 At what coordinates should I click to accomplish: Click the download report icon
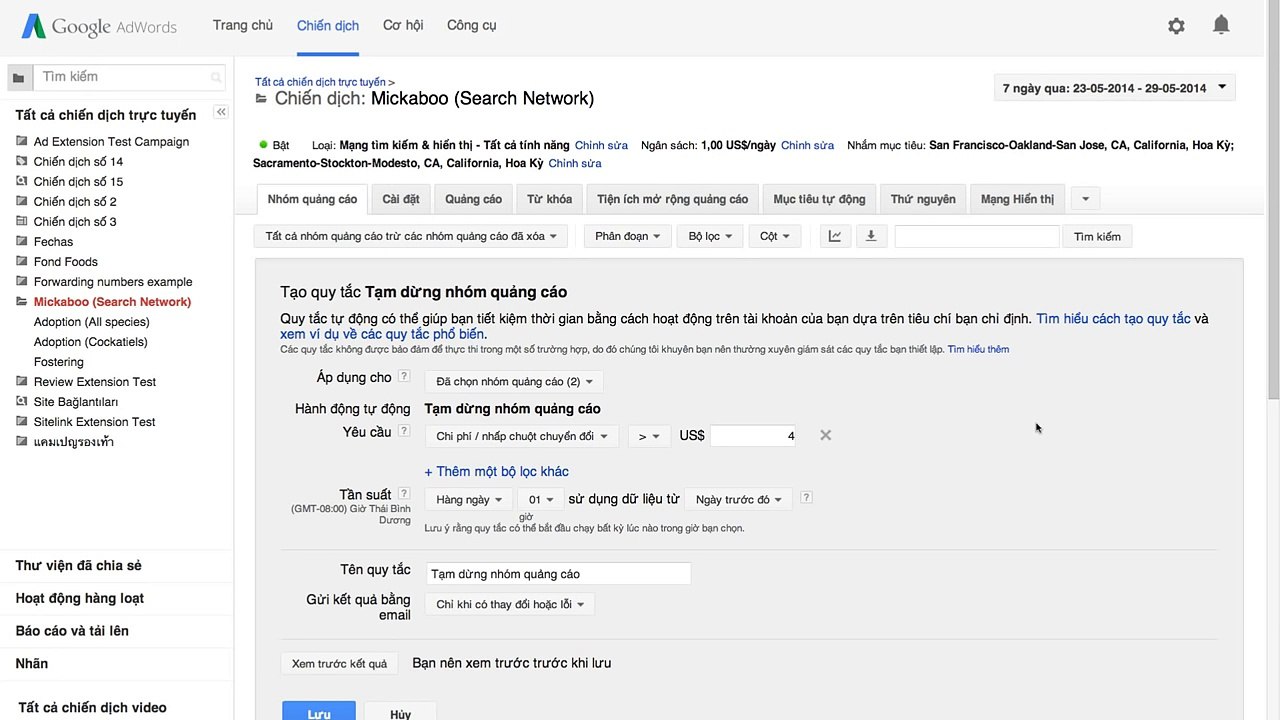click(871, 236)
